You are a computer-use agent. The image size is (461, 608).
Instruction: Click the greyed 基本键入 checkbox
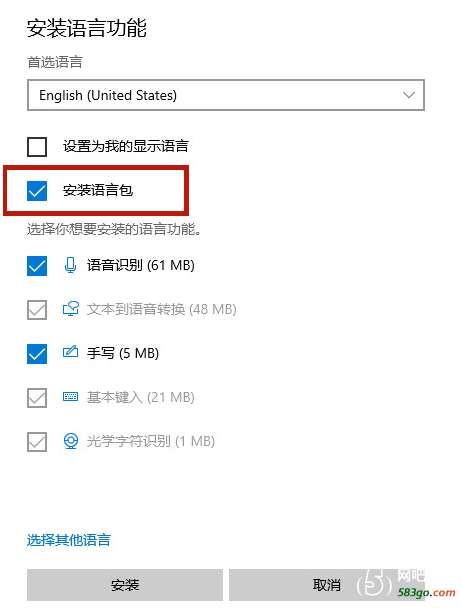click(x=37, y=398)
